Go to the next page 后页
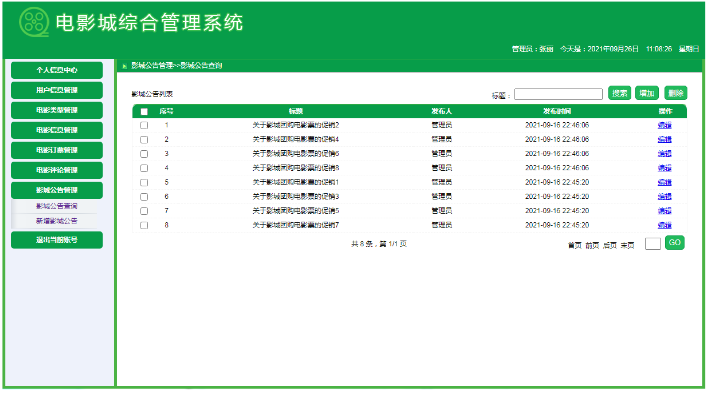The height and width of the screenshot is (394, 711). click(610, 245)
